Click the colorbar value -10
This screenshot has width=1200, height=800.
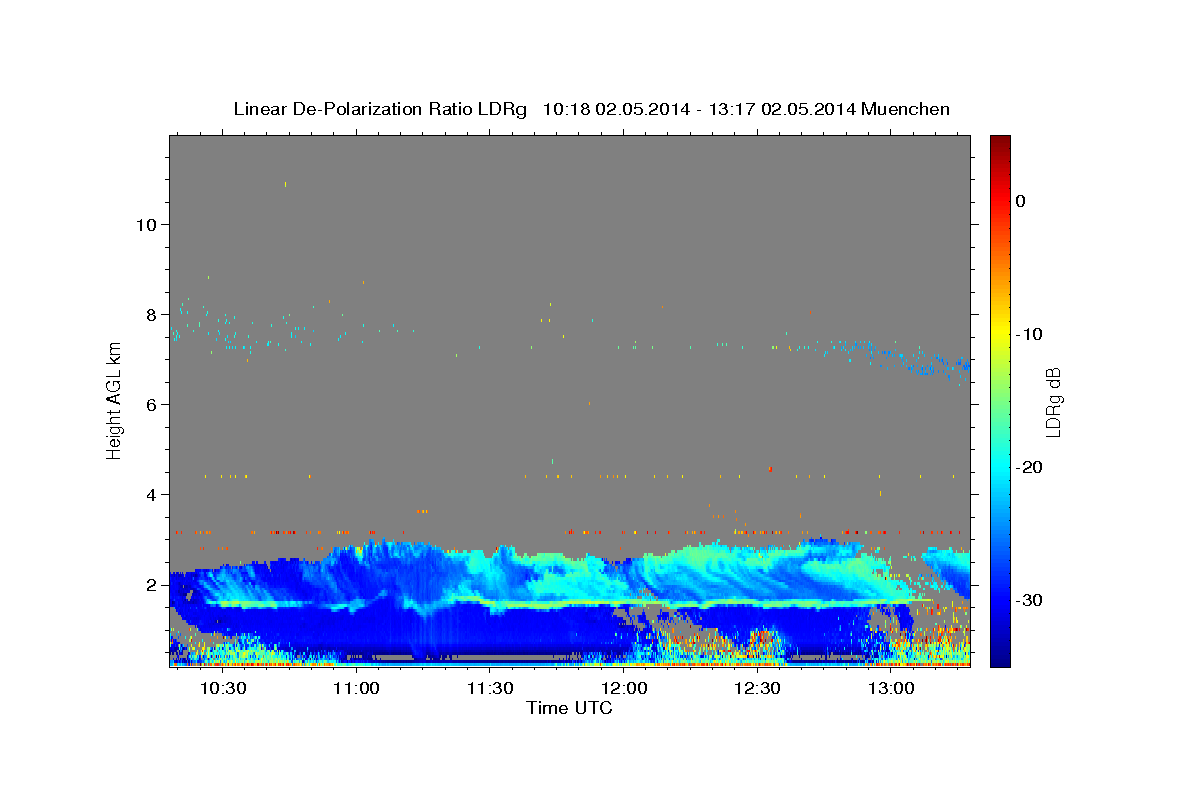[1029, 334]
